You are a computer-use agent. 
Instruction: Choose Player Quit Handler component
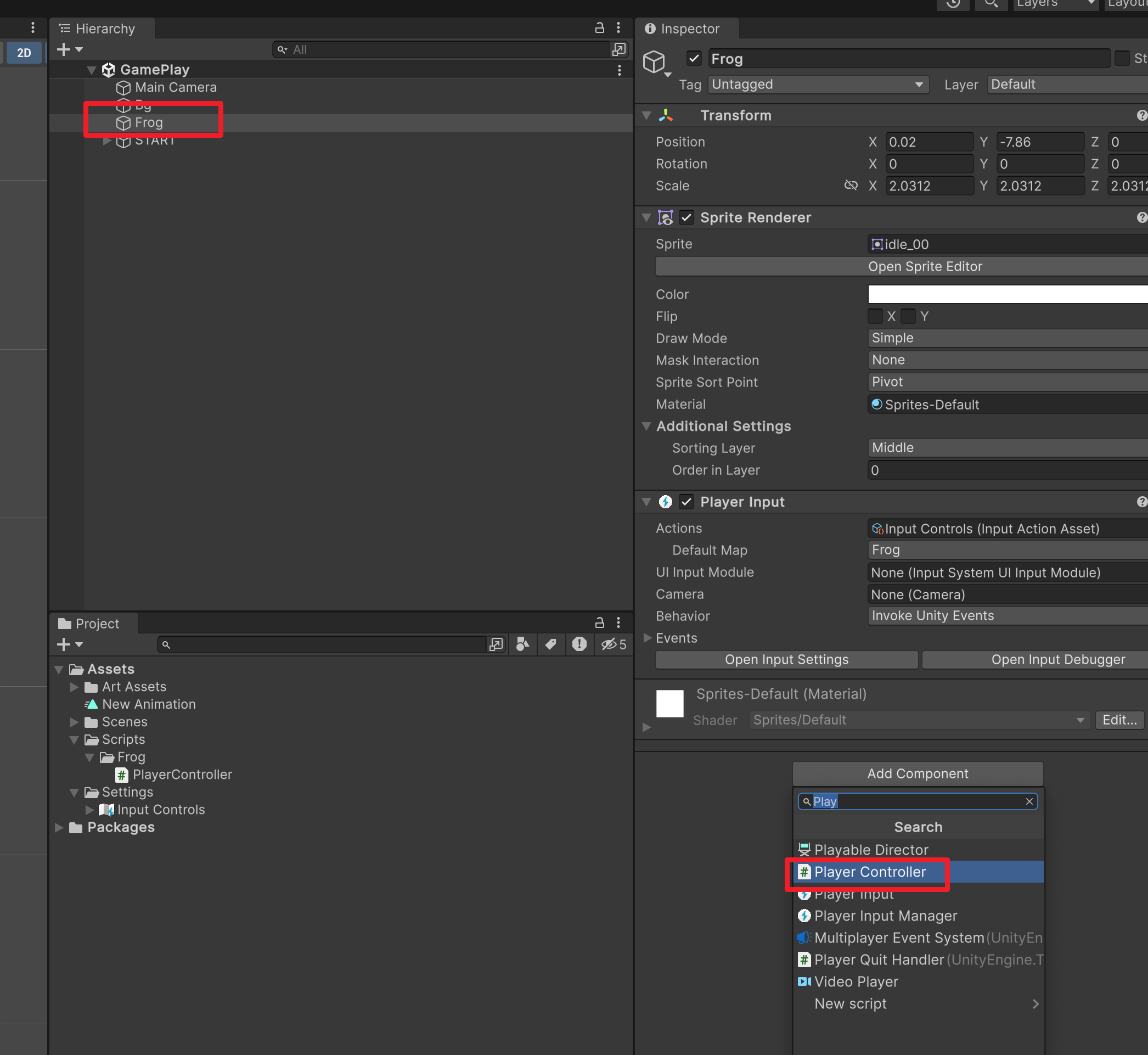(x=918, y=959)
